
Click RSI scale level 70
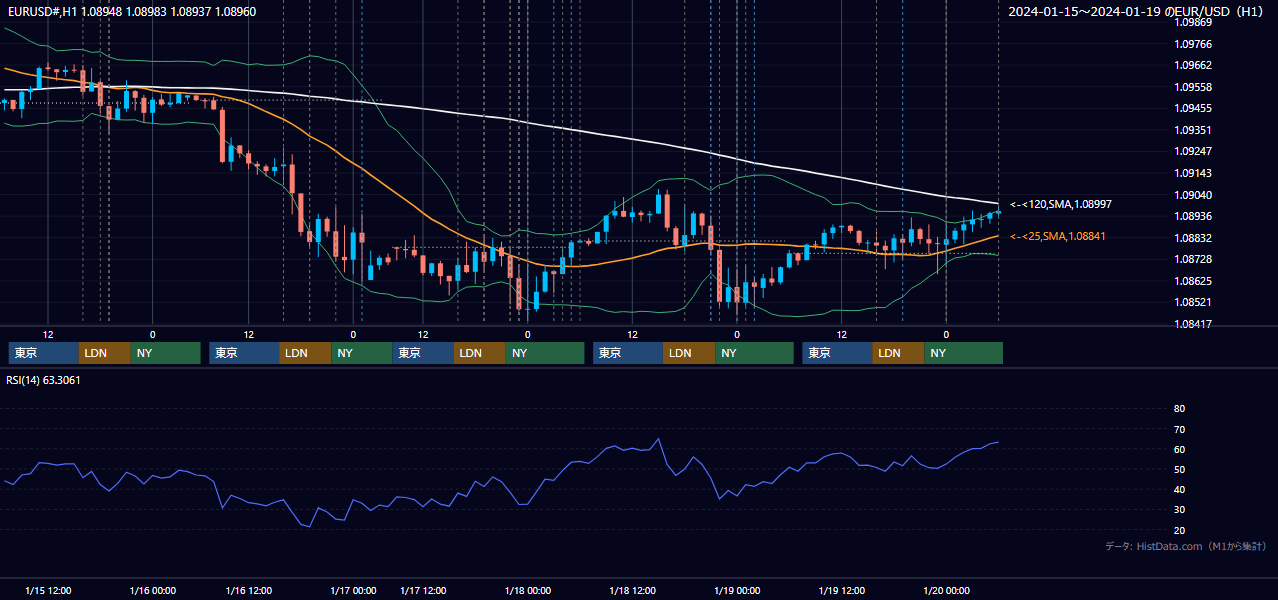click(x=1179, y=429)
